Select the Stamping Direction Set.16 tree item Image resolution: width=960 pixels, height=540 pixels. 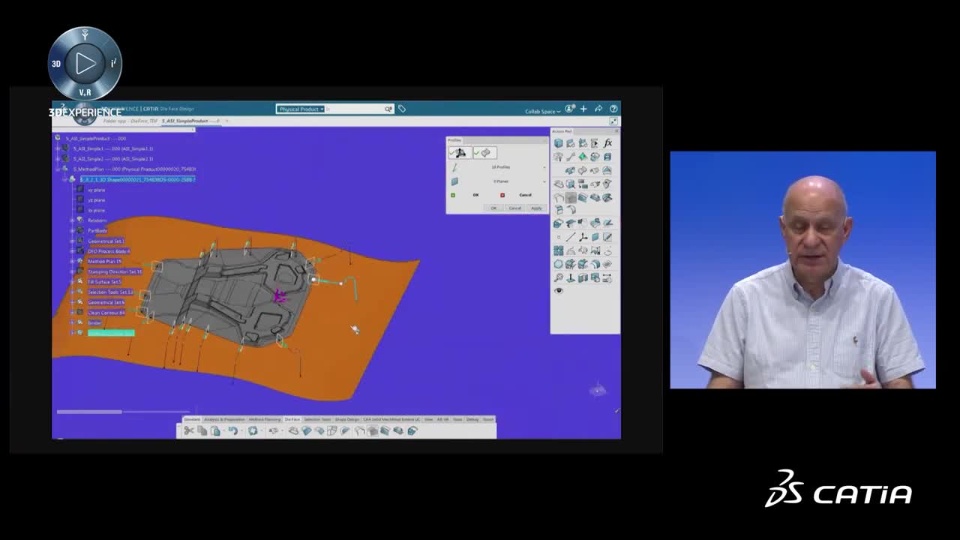[x=115, y=271]
